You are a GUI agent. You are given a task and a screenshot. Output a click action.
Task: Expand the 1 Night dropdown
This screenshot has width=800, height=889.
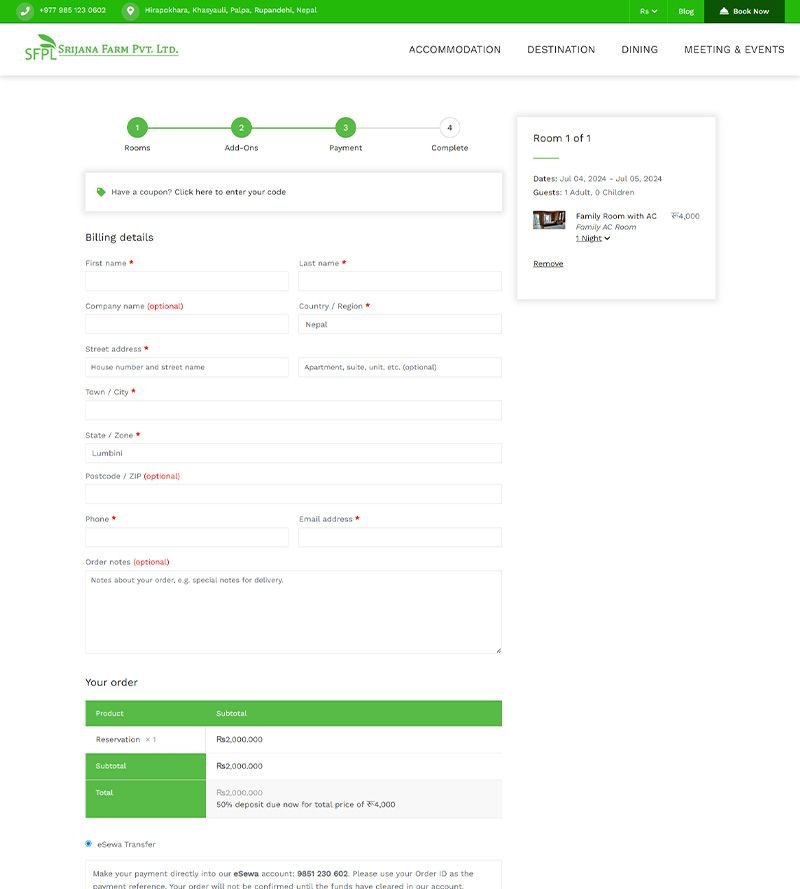point(592,239)
